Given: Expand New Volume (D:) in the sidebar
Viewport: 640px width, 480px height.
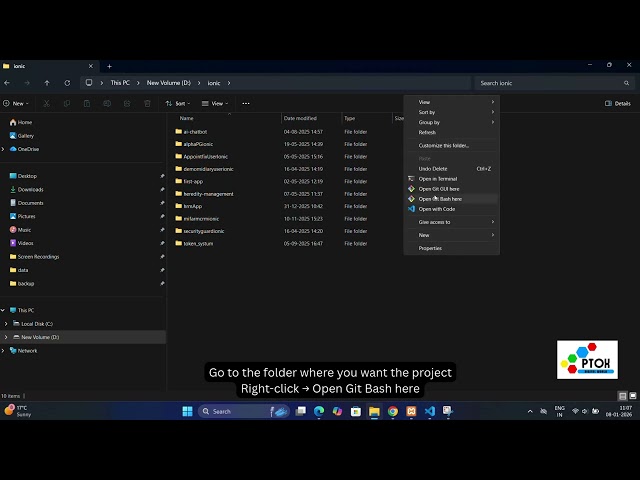Looking at the screenshot, I should (x=6, y=337).
